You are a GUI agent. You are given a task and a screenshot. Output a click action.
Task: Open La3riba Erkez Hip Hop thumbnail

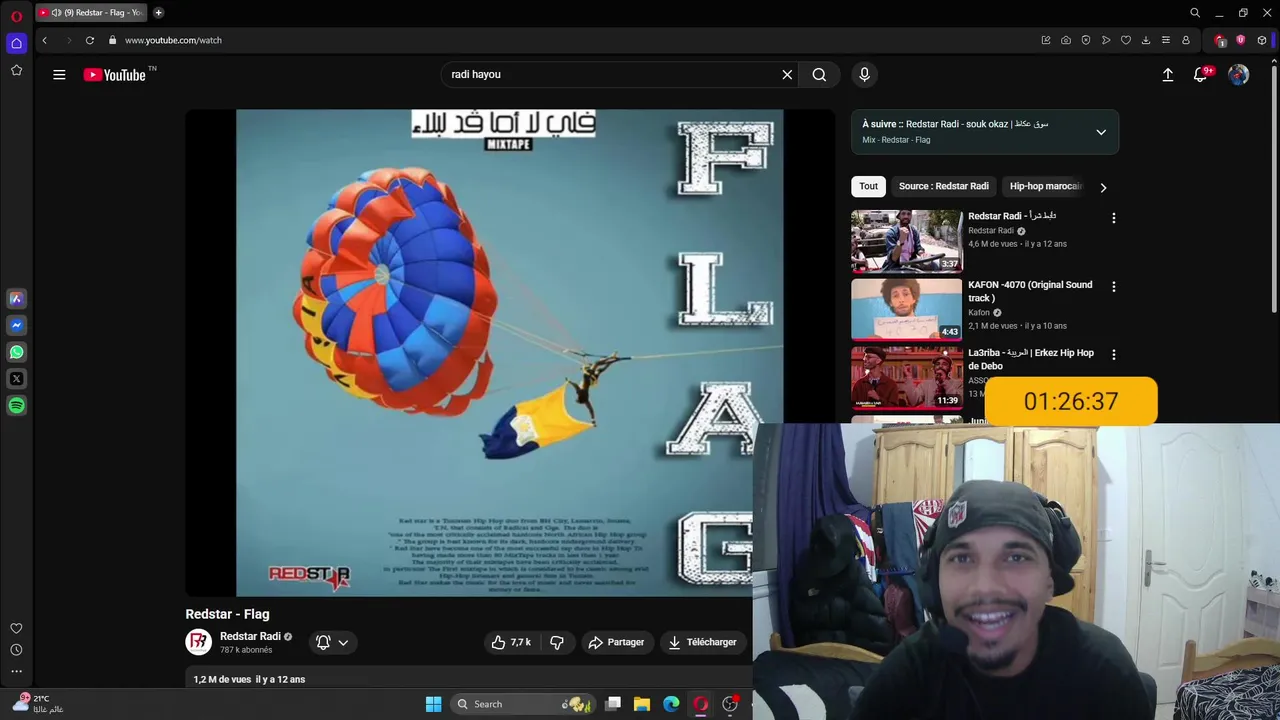[x=907, y=377]
